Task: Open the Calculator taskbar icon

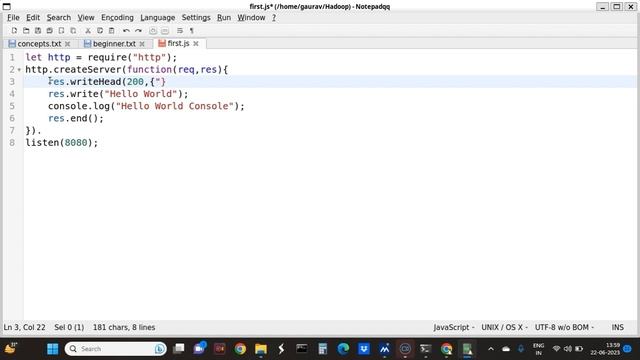Action: 322,349
